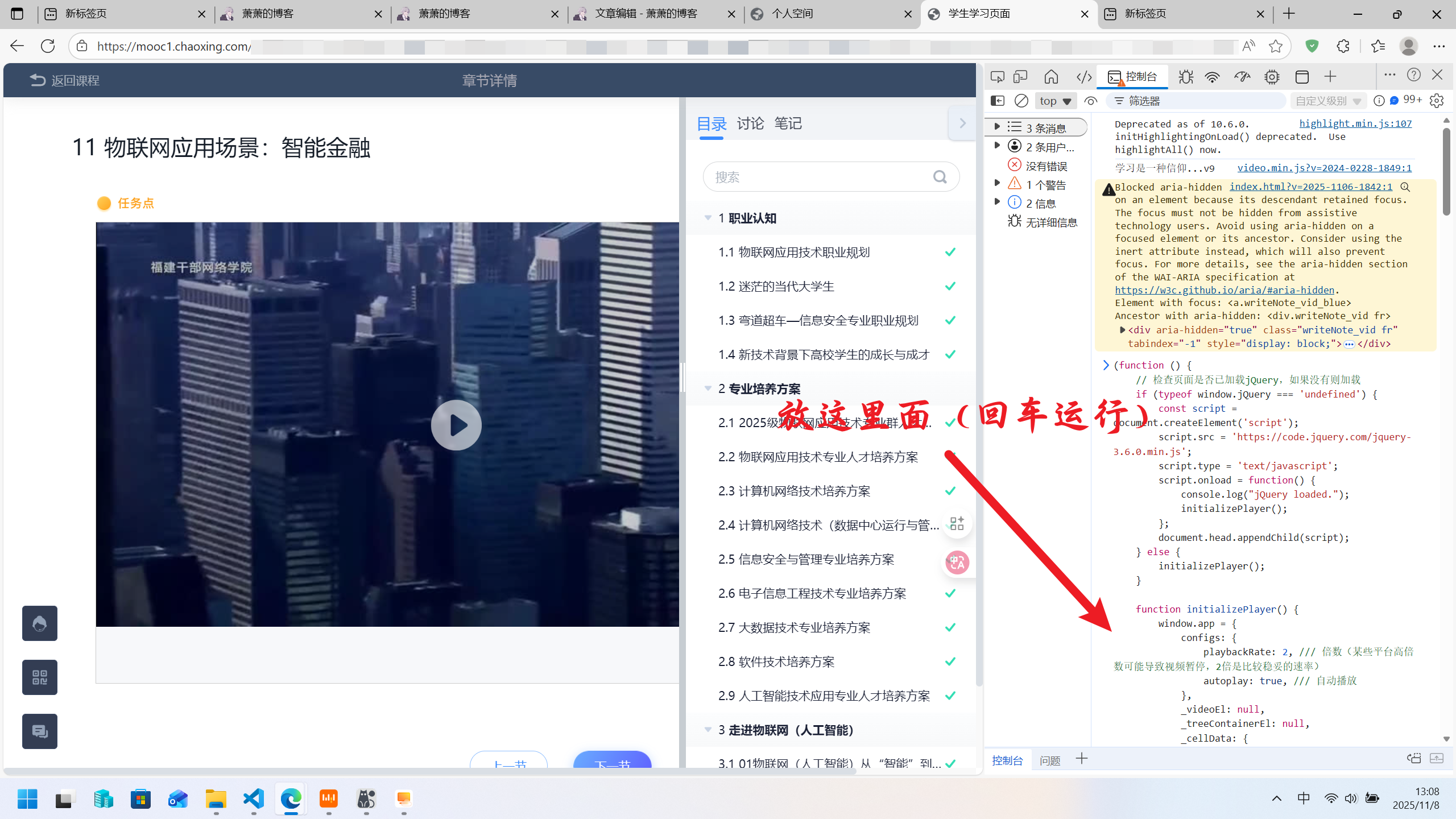Click the QR code sidebar button

pos(40,677)
